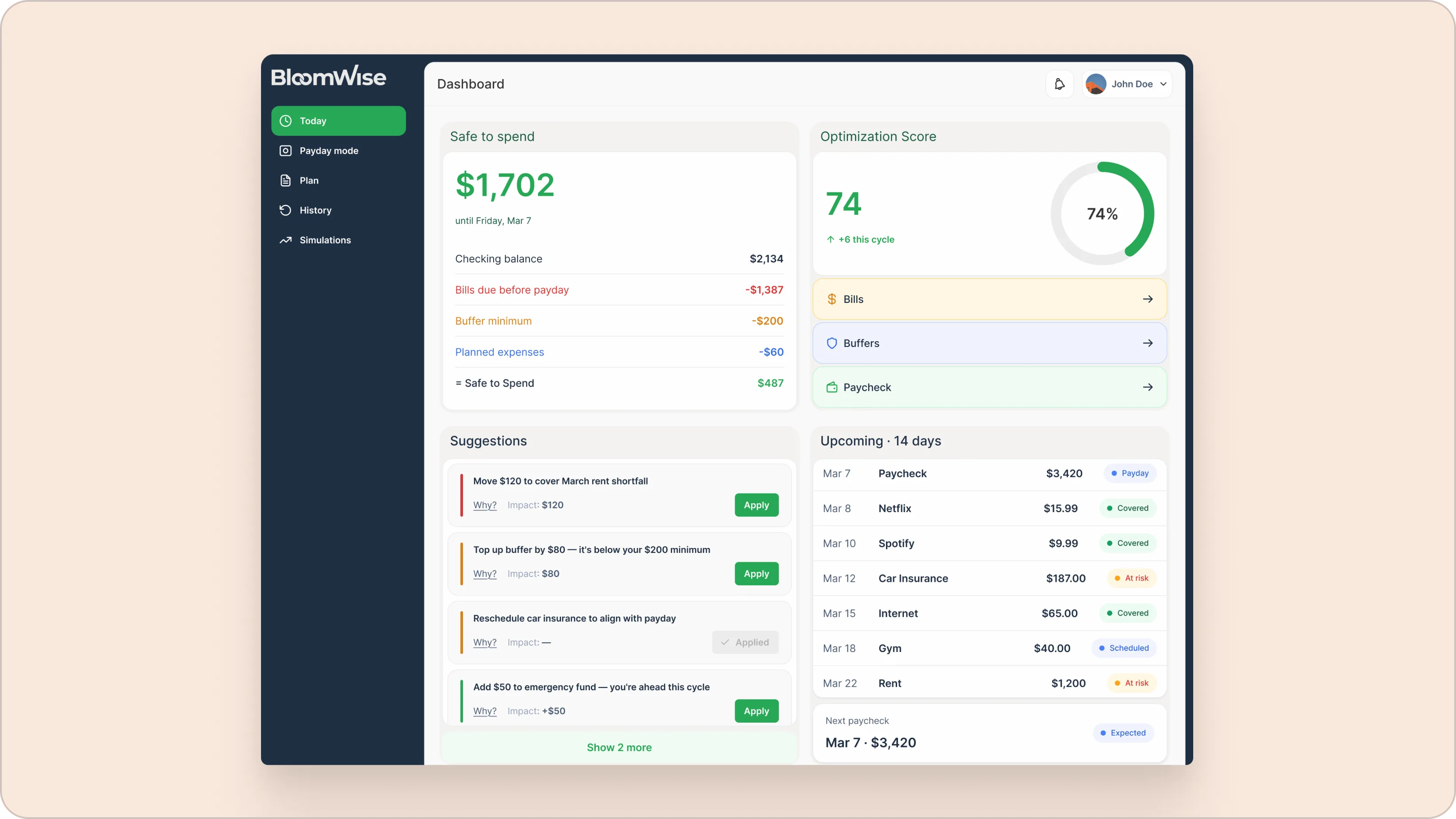This screenshot has height=819, width=1456.
Task: Select the Spotify upcoming bill
Action: coord(989,543)
